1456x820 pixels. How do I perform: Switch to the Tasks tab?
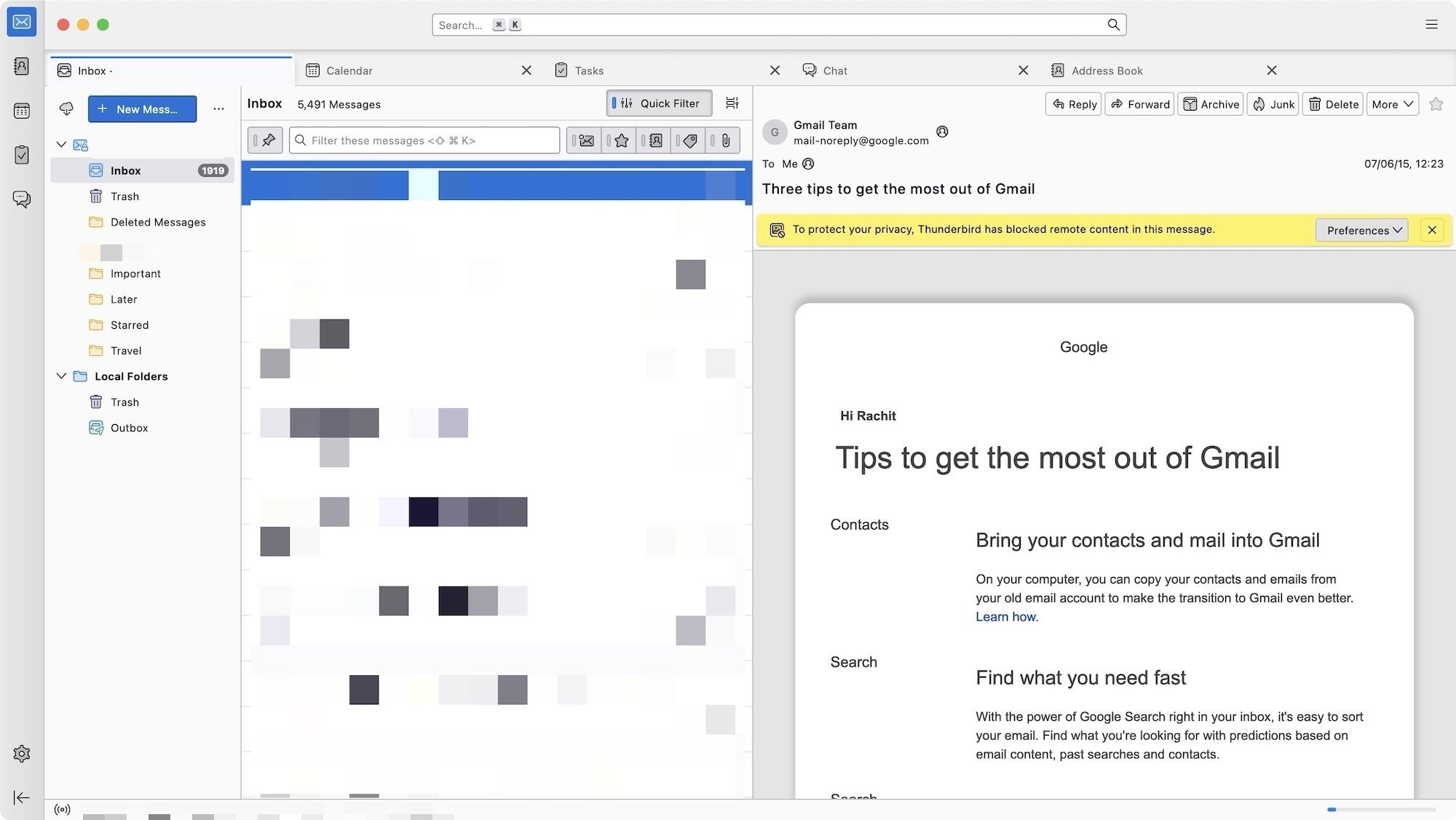(x=589, y=71)
